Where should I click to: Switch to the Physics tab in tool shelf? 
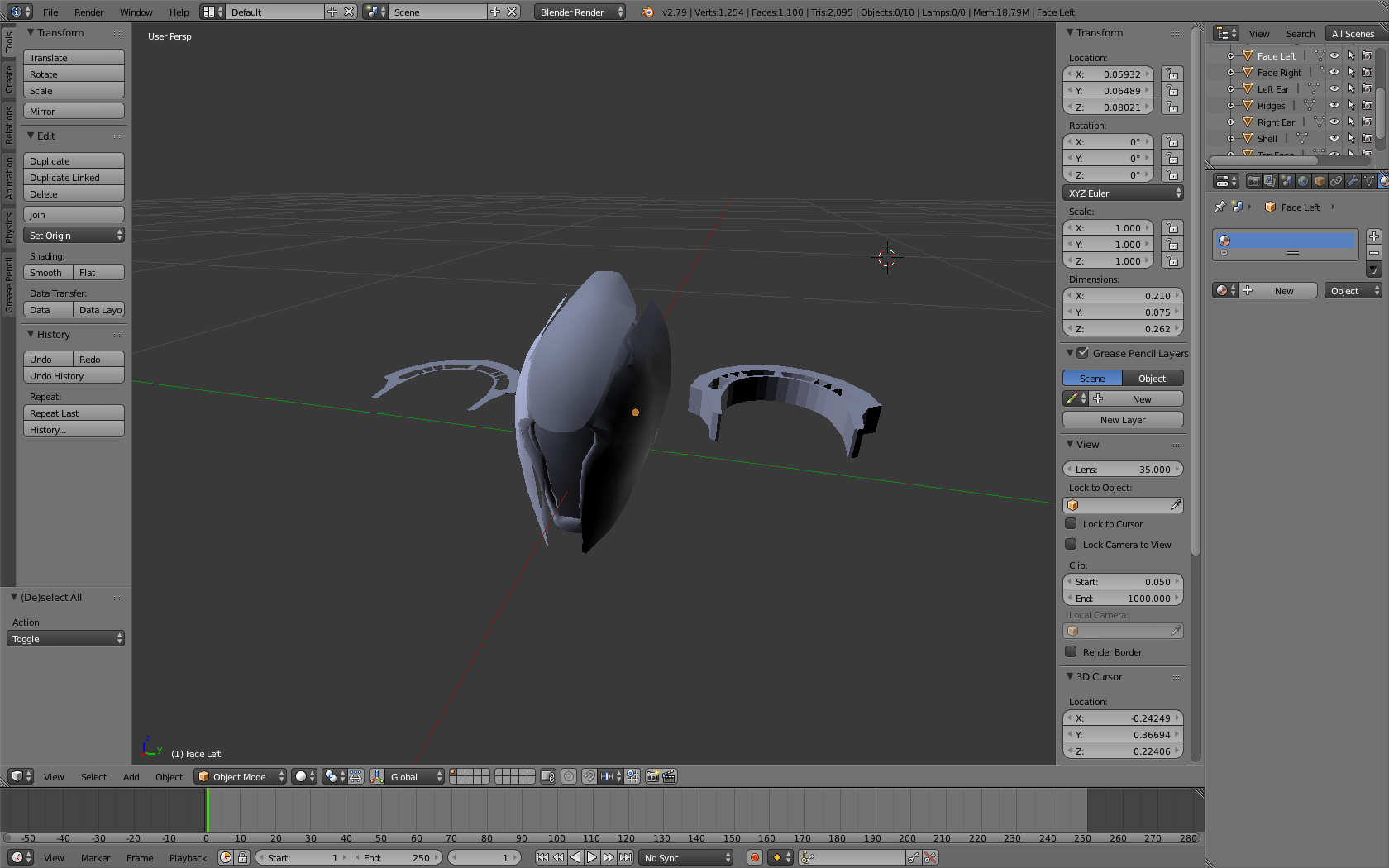tap(9, 227)
